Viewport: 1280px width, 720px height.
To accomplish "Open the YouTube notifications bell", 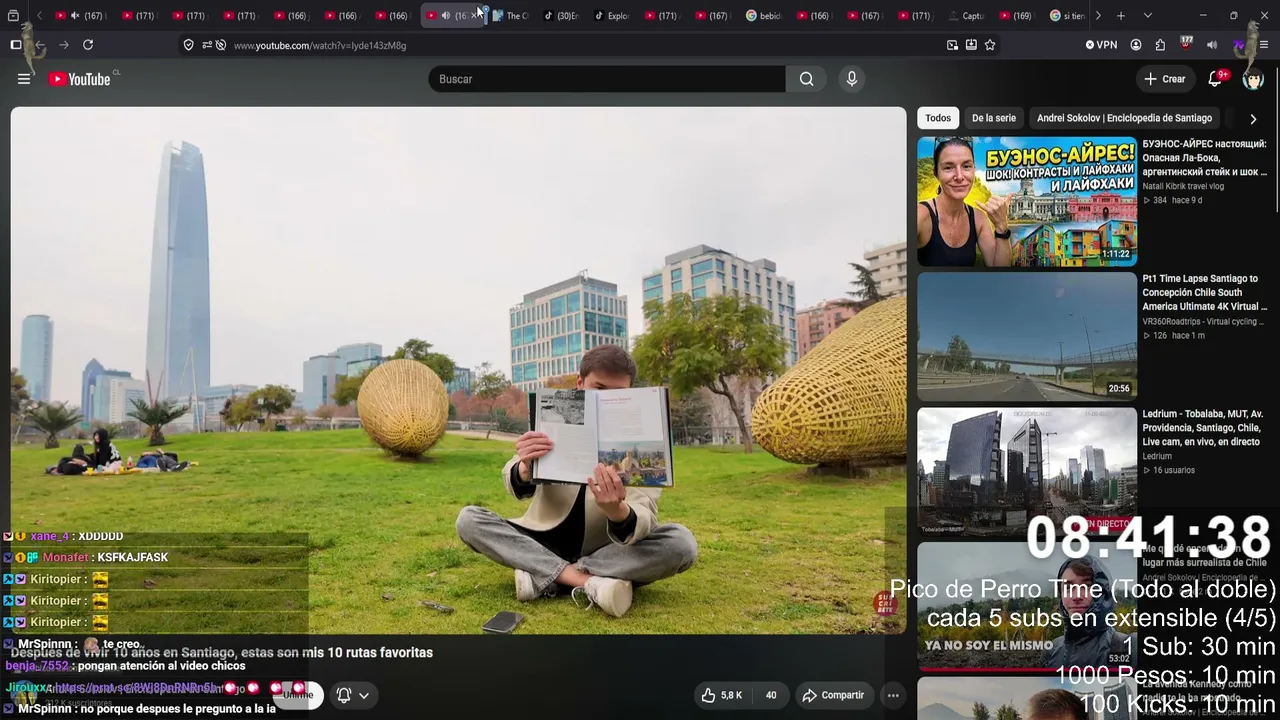I will pyautogui.click(x=1216, y=79).
